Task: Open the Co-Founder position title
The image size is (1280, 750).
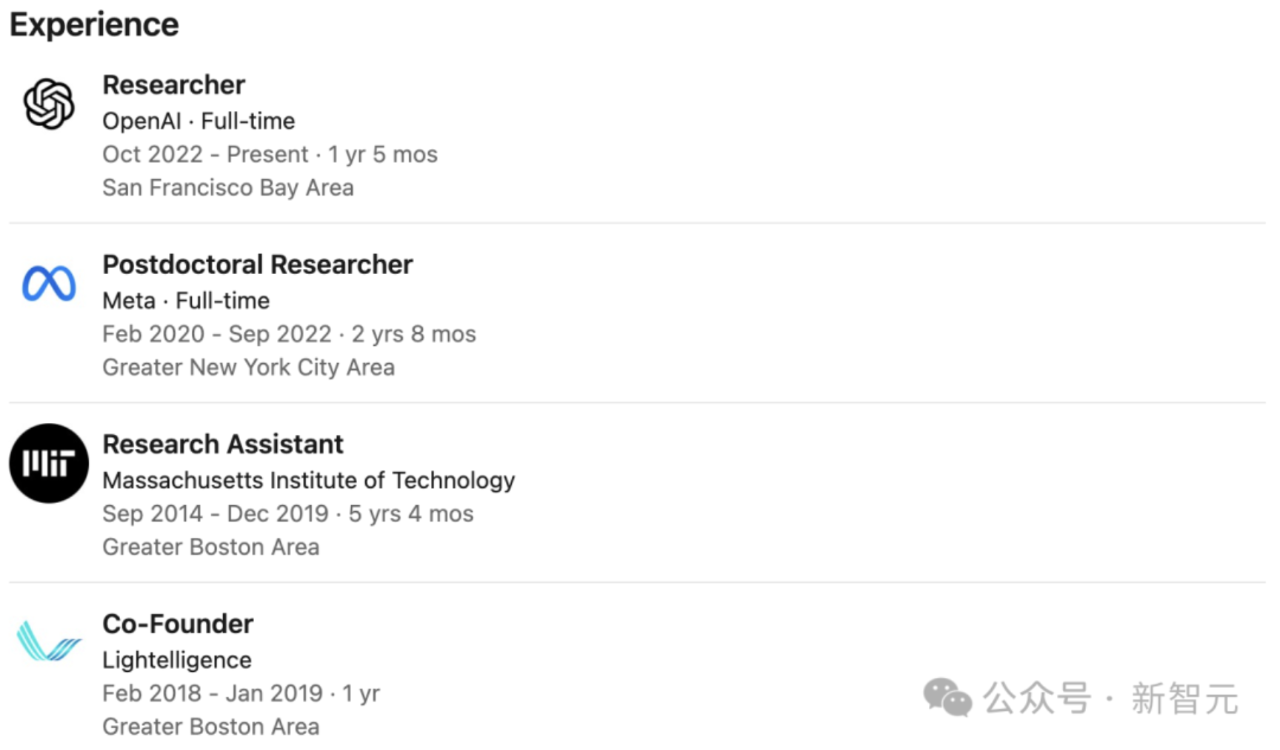Action: [178, 624]
